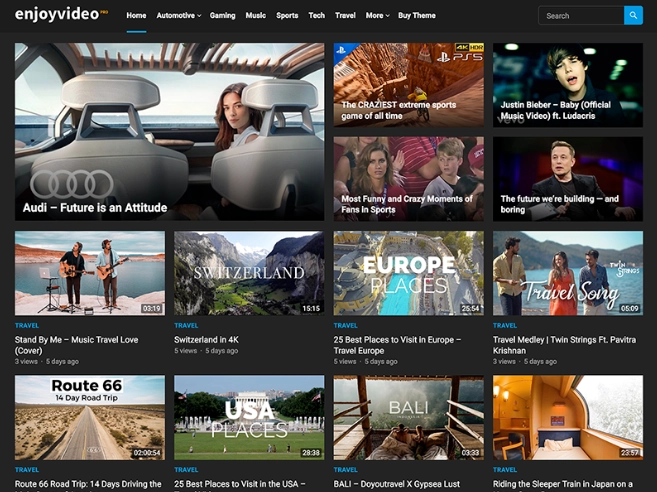
Task: Click the Europe Places video thumbnail
Action: pyautogui.click(x=408, y=273)
